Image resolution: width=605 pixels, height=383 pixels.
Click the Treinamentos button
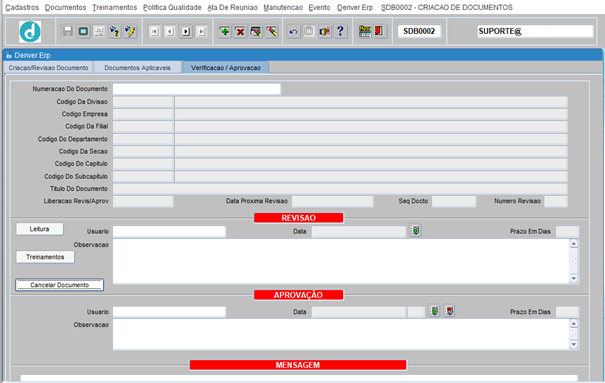45,257
